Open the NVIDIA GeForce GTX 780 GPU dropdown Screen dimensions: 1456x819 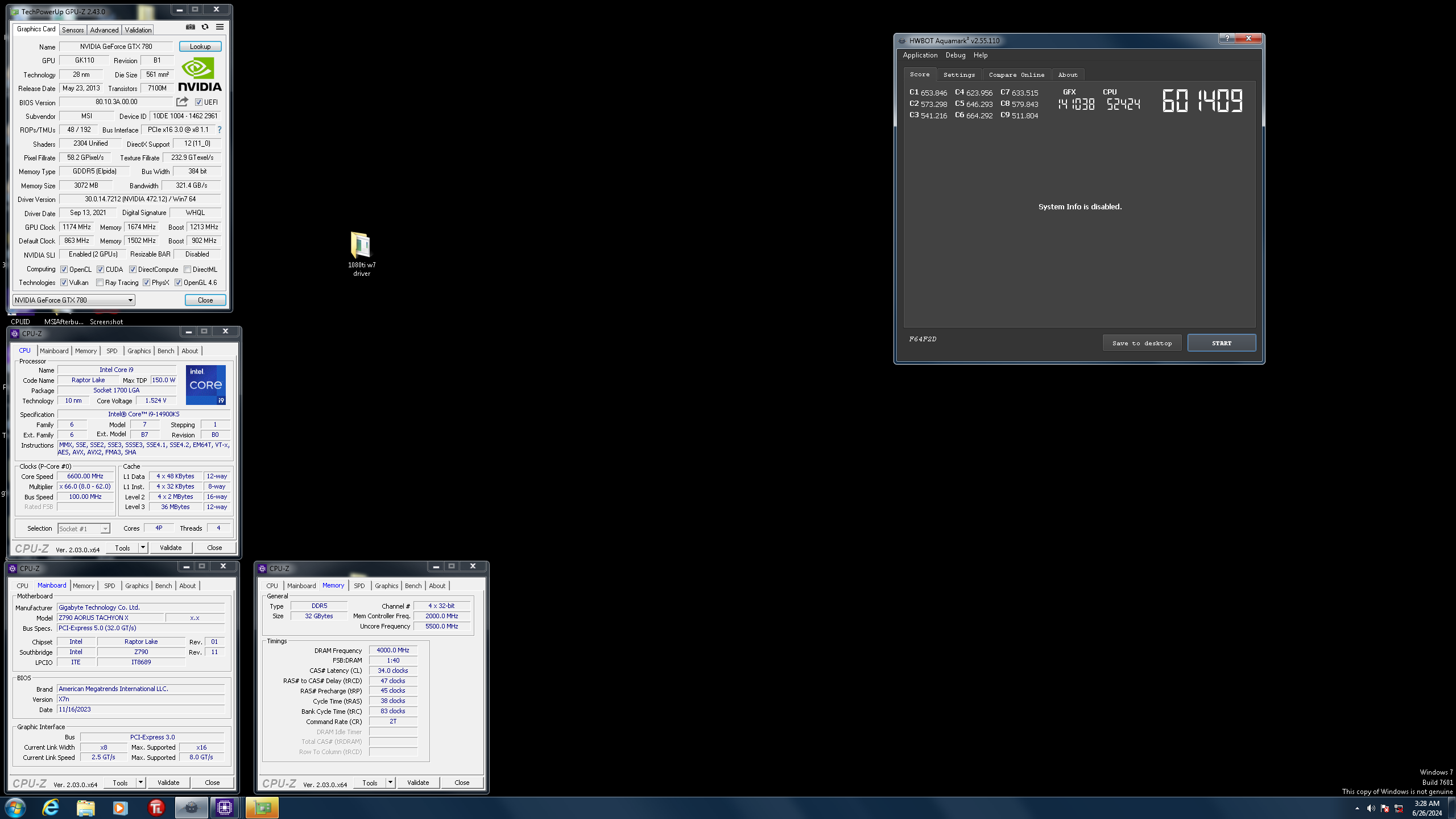coord(74,300)
